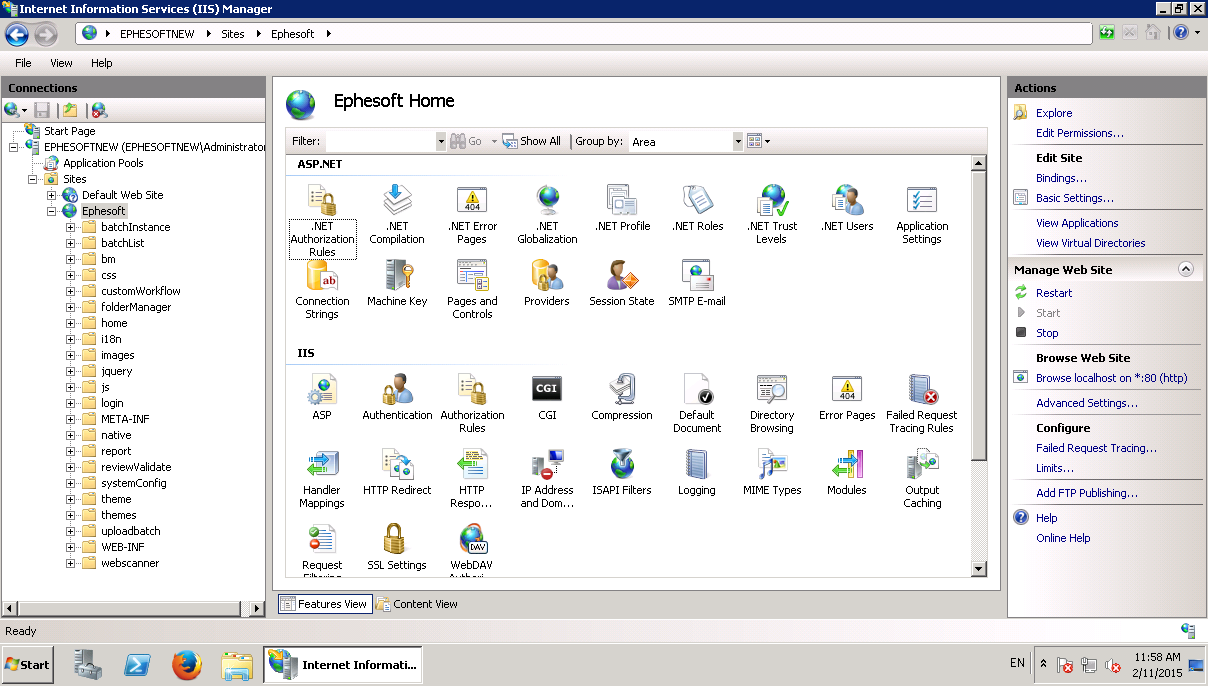Image resolution: width=1208 pixels, height=686 pixels.
Task: Open the ASP feature icon
Action: tap(322, 397)
